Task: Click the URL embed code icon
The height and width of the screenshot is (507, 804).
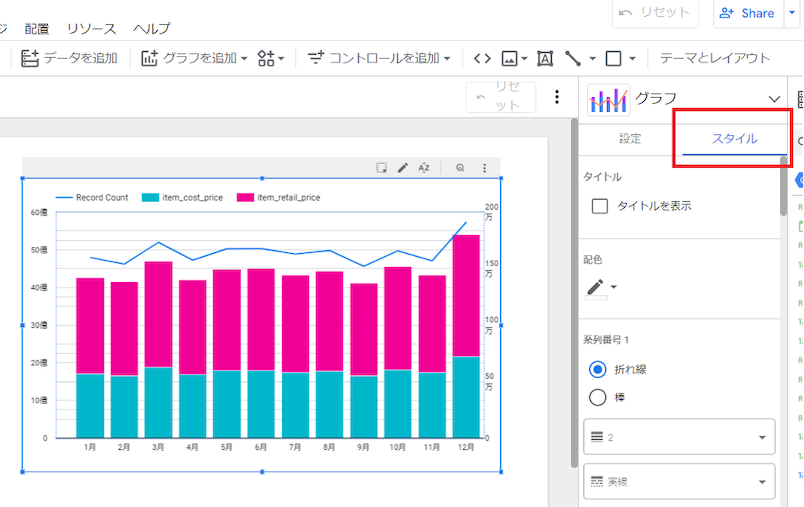Action: point(482,58)
